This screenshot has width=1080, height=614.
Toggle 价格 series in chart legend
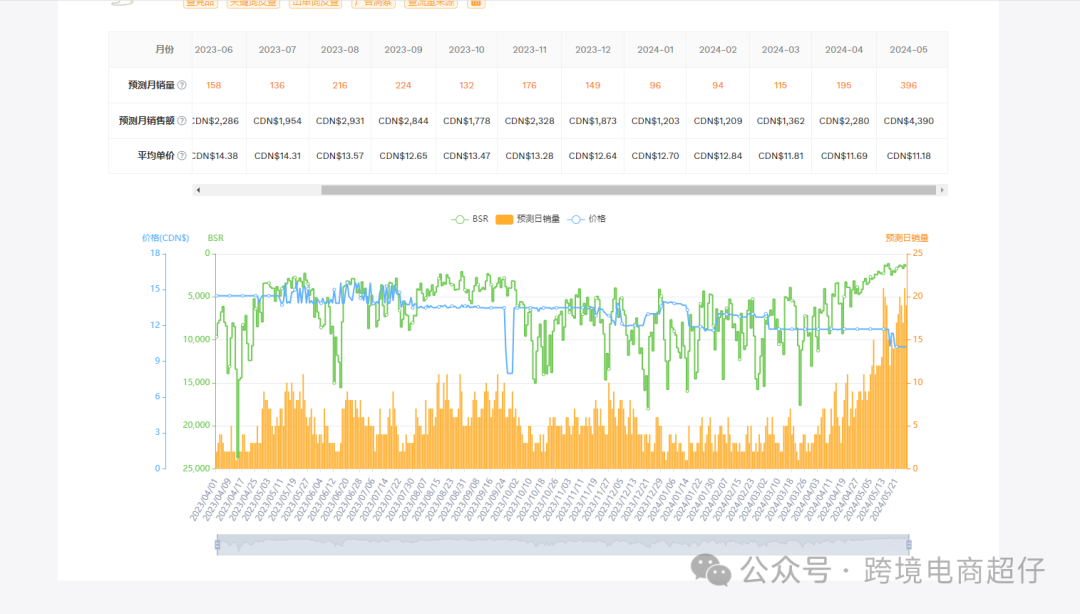[587, 218]
